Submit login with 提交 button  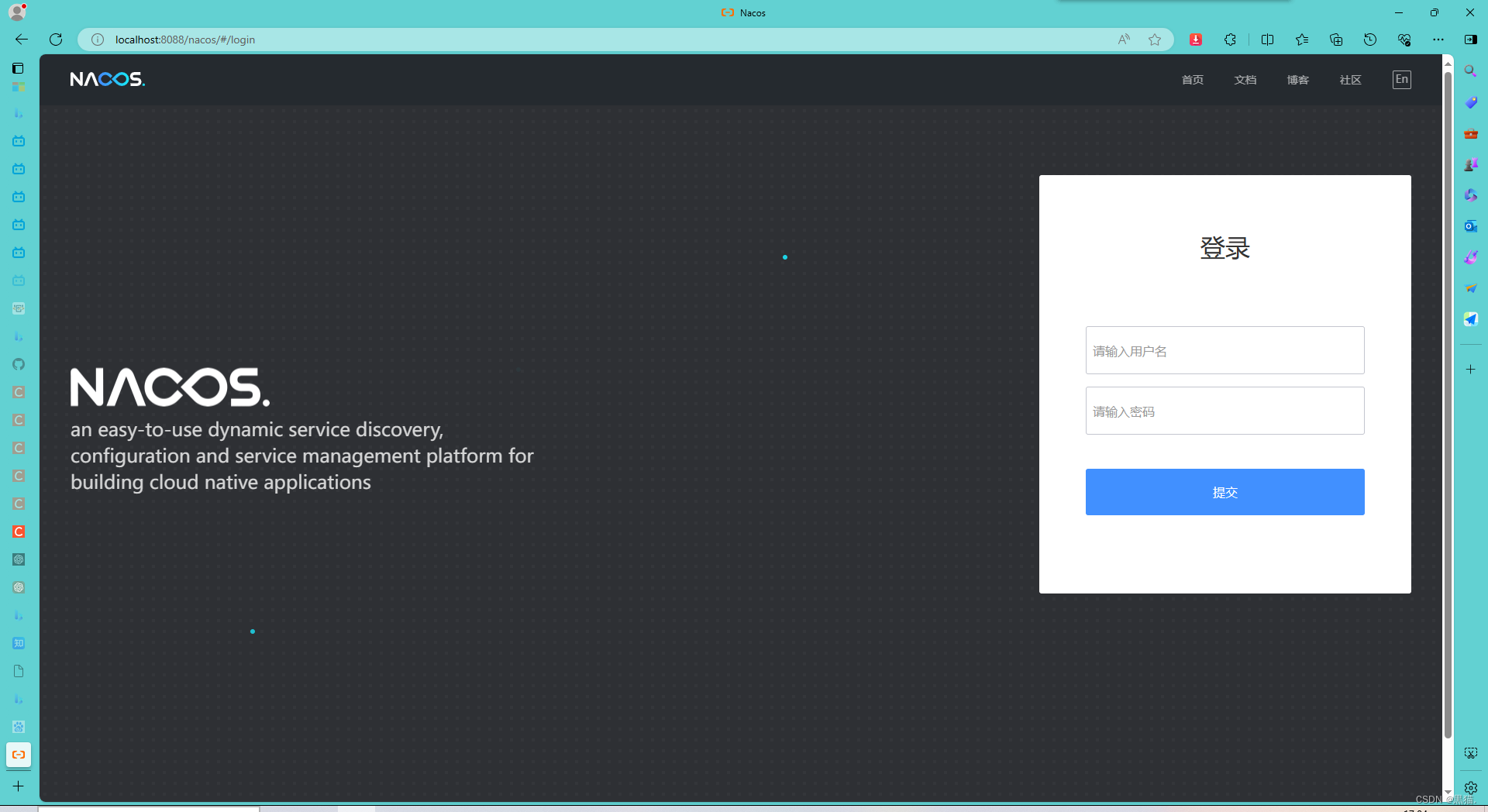click(1225, 492)
